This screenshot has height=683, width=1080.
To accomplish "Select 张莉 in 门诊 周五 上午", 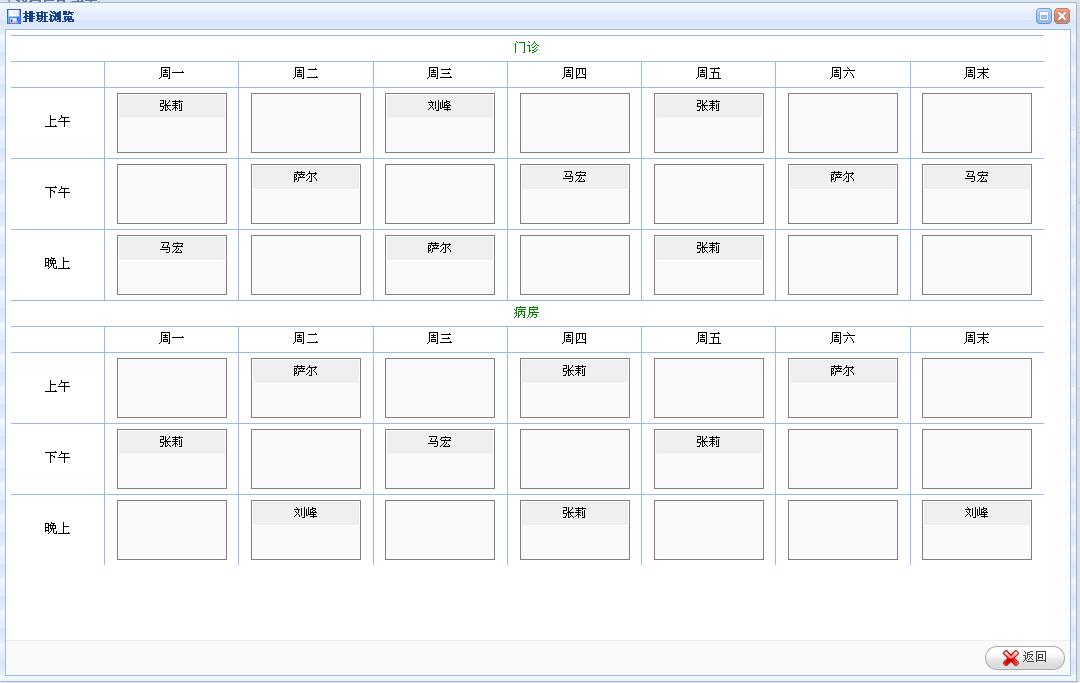I will pos(708,105).
